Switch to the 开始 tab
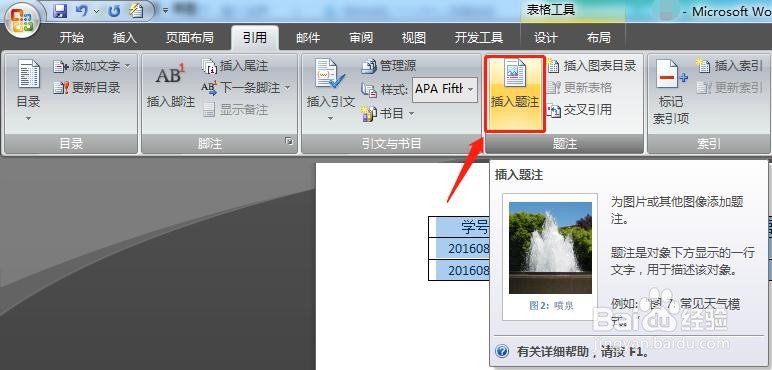Image resolution: width=772 pixels, height=370 pixels. pos(72,37)
